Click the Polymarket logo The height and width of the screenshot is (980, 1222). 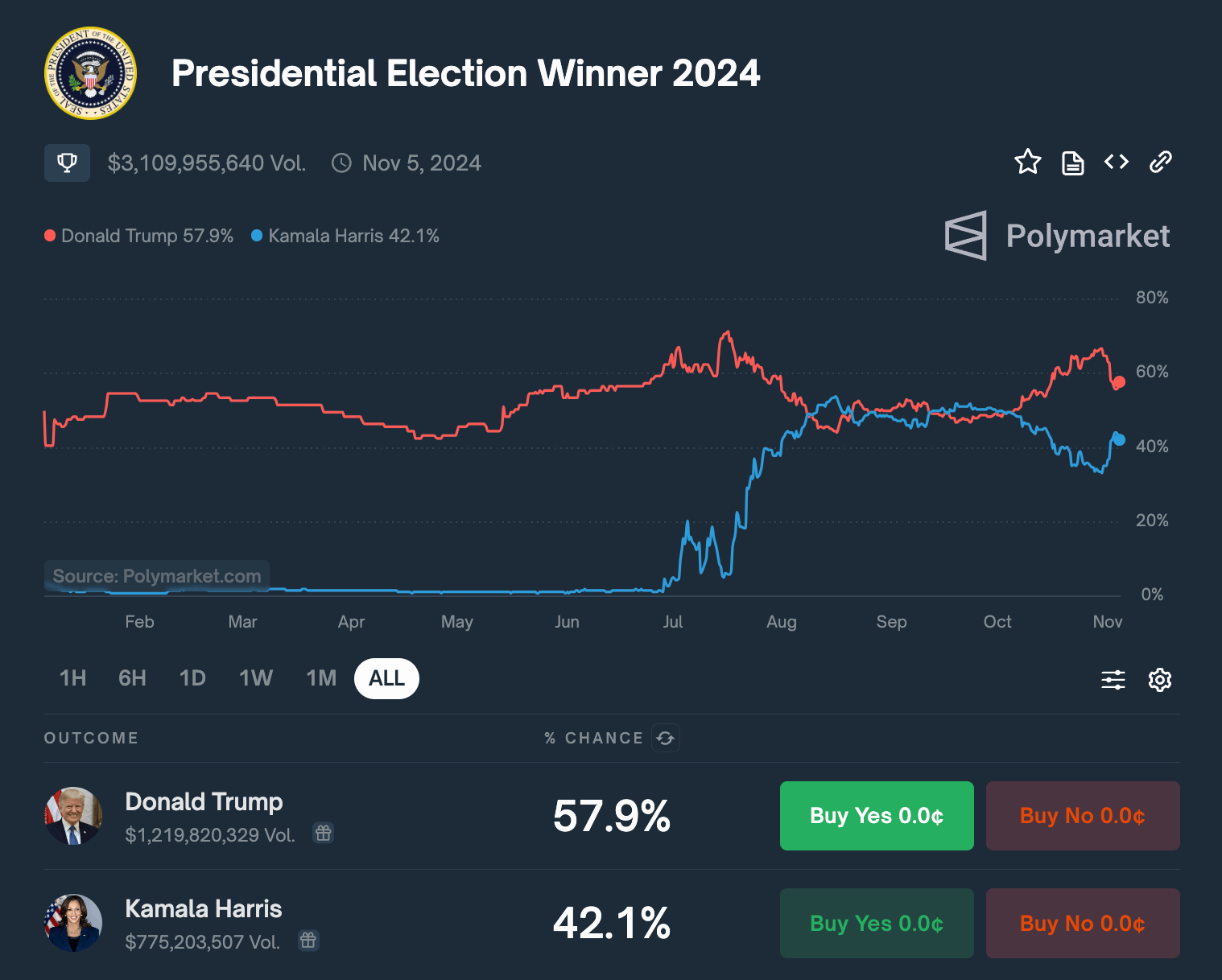pos(1057,236)
